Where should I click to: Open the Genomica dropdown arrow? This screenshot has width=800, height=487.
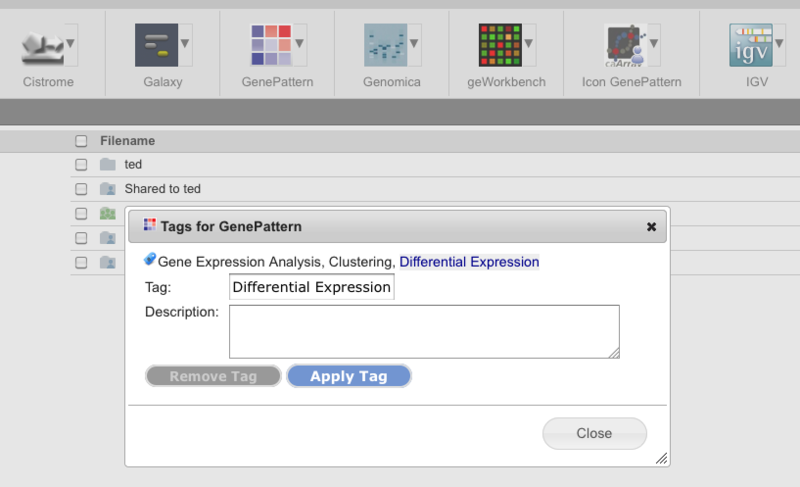414,43
